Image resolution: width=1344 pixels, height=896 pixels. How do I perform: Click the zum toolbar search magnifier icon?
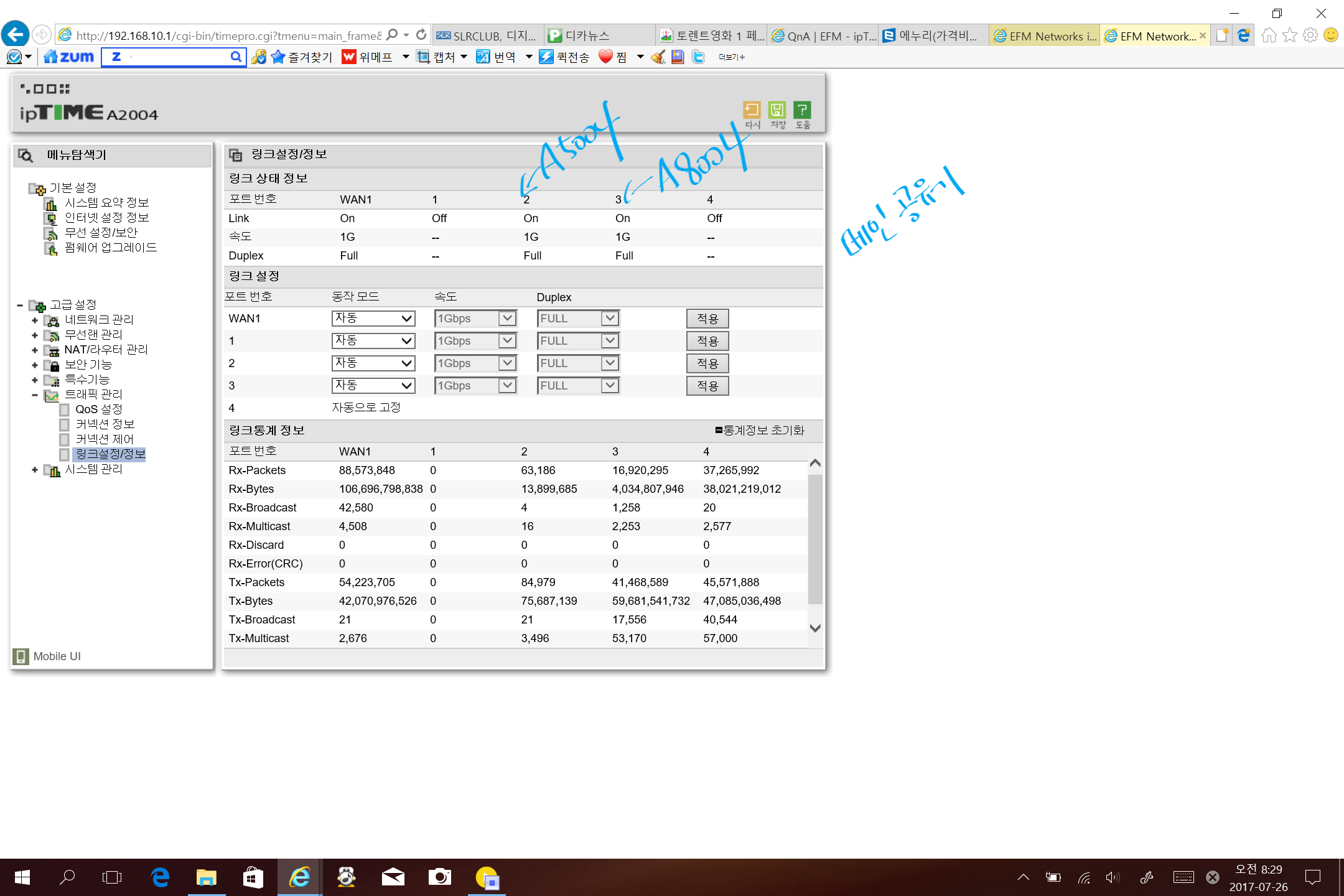coord(236,57)
